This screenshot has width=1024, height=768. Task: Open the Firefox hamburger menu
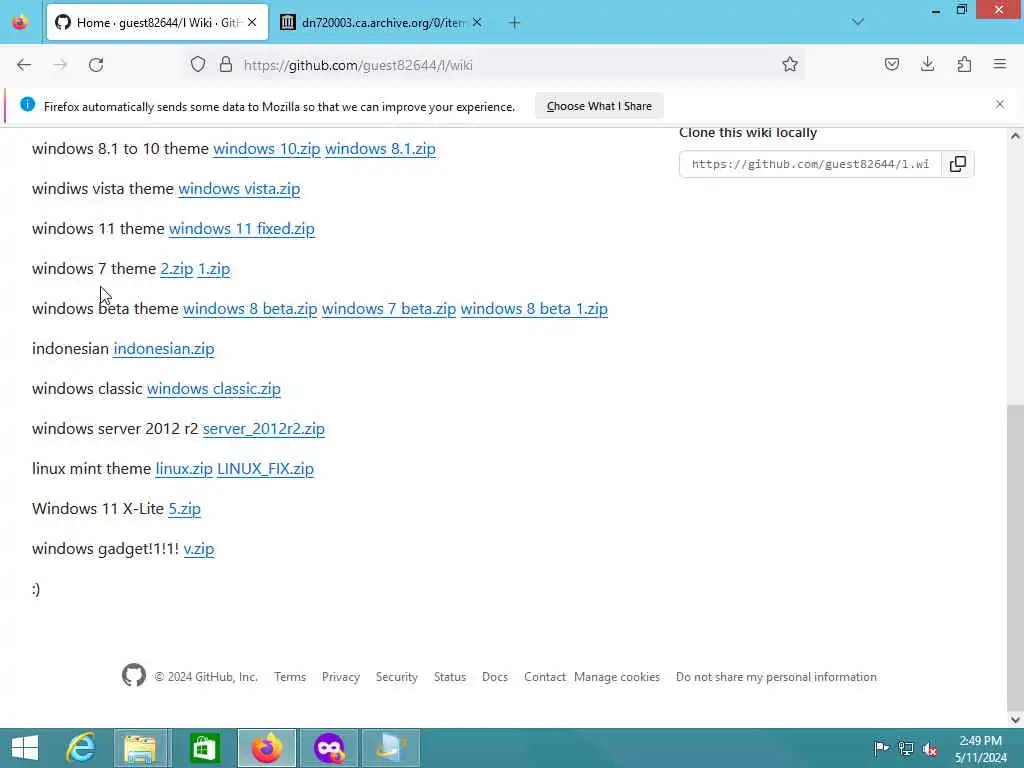click(x=1000, y=64)
